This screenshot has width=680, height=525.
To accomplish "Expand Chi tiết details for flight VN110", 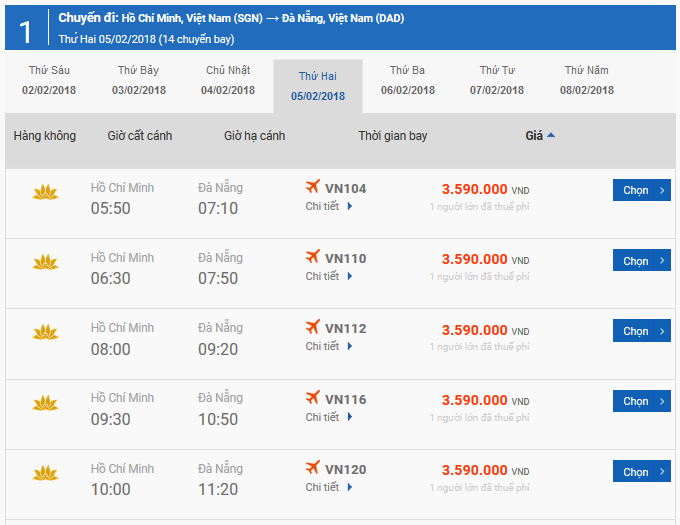I will [329, 276].
